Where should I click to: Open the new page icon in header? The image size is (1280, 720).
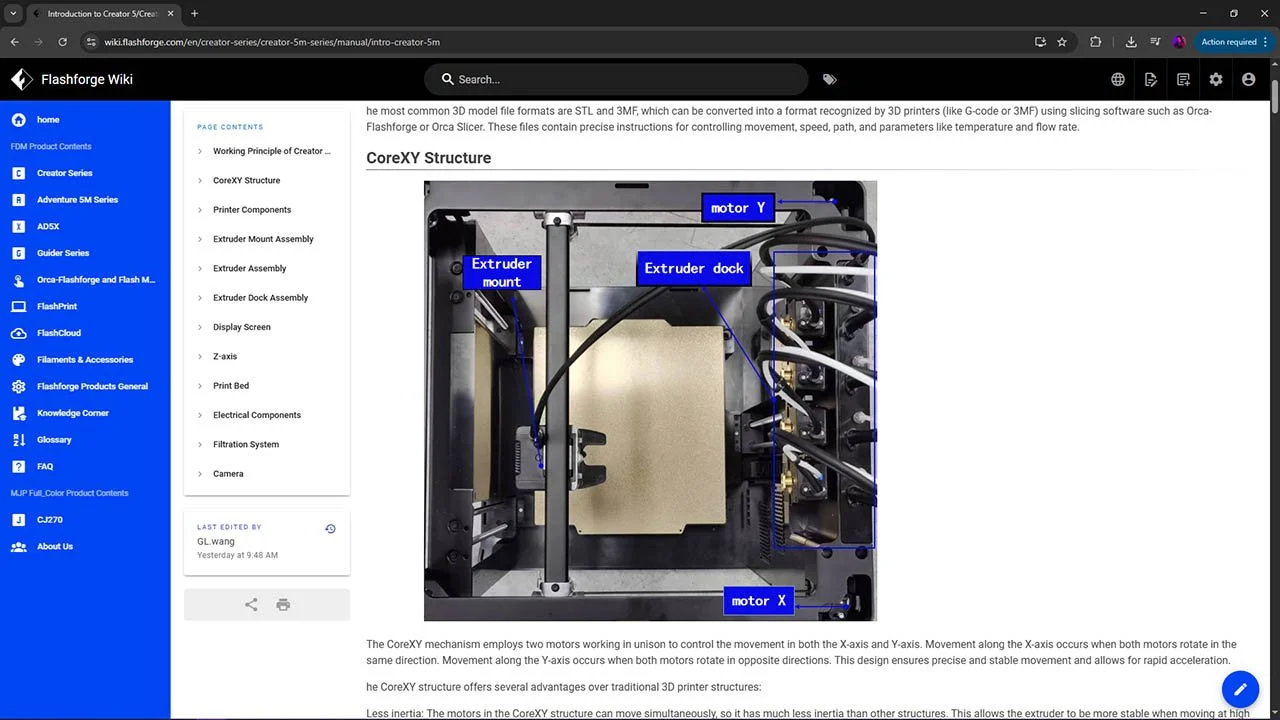[x=1183, y=79]
